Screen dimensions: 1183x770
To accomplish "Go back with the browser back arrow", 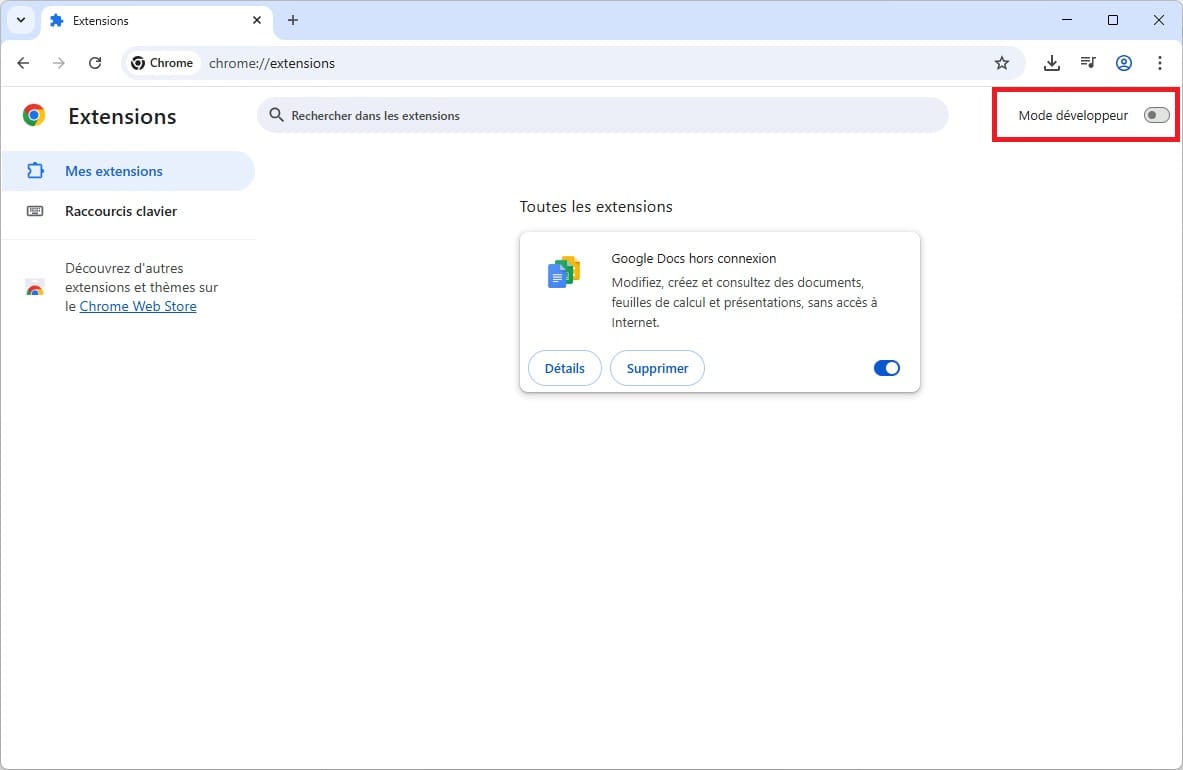I will pyautogui.click(x=23, y=63).
